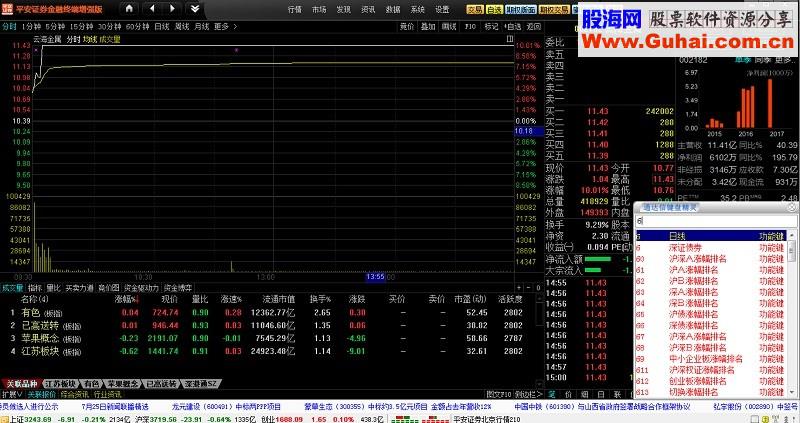Click the 叠加 overlay toolbar button

pos(428,27)
